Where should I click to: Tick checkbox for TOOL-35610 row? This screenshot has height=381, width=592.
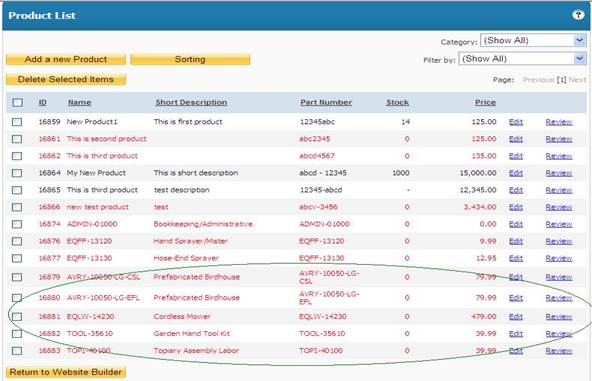pyautogui.click(x=17, y=334)
